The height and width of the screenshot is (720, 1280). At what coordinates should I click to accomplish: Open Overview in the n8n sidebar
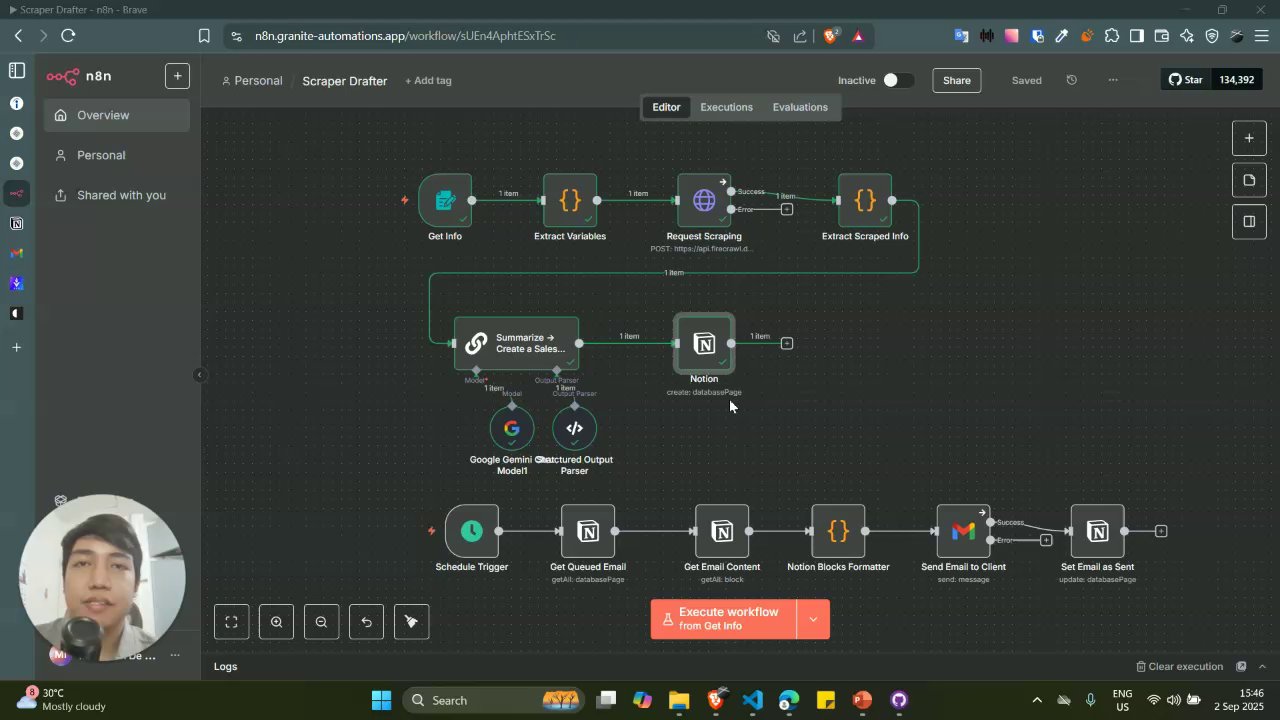point(117,115)
